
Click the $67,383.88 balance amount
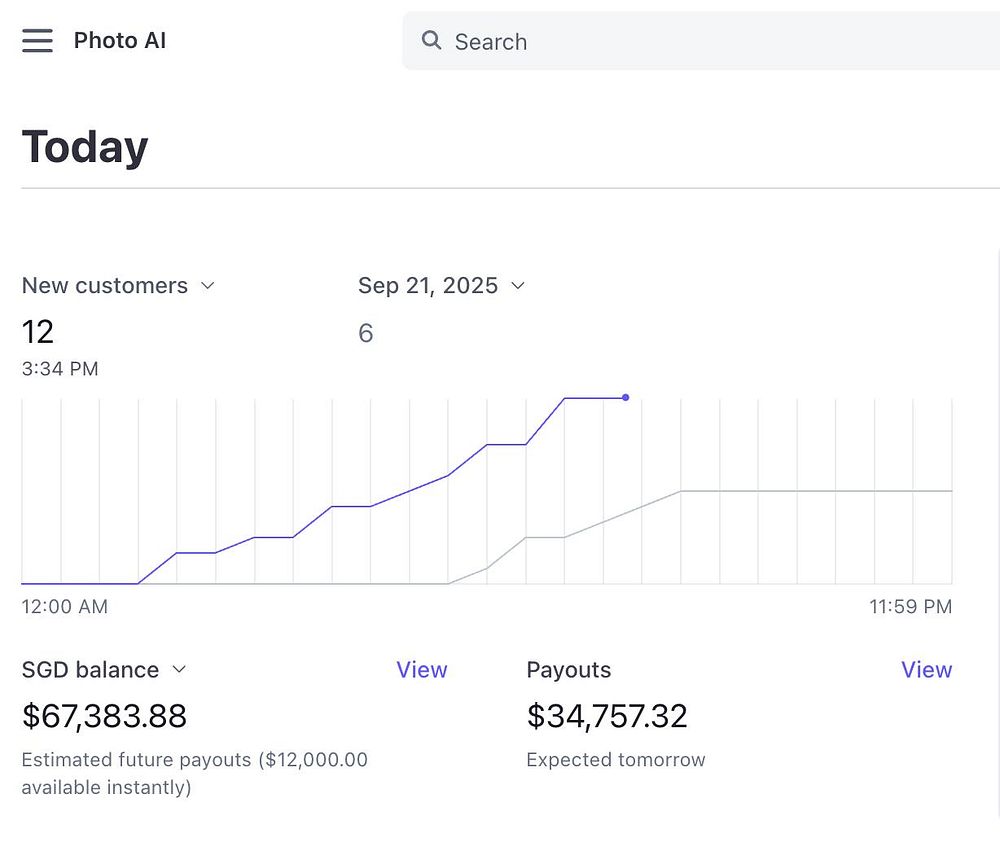point(104,716)
